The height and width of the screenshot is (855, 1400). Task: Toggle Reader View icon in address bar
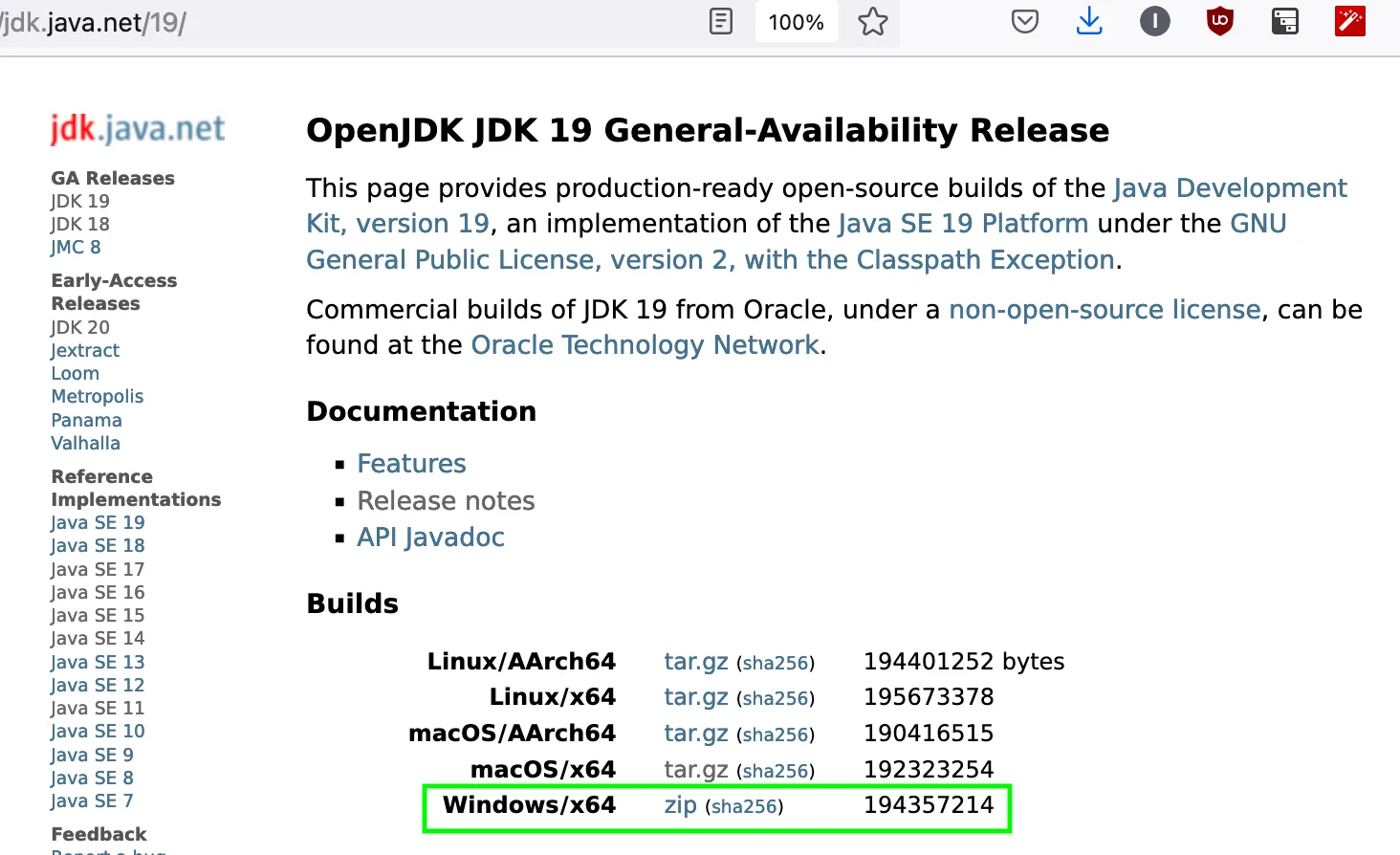[721, 21]
